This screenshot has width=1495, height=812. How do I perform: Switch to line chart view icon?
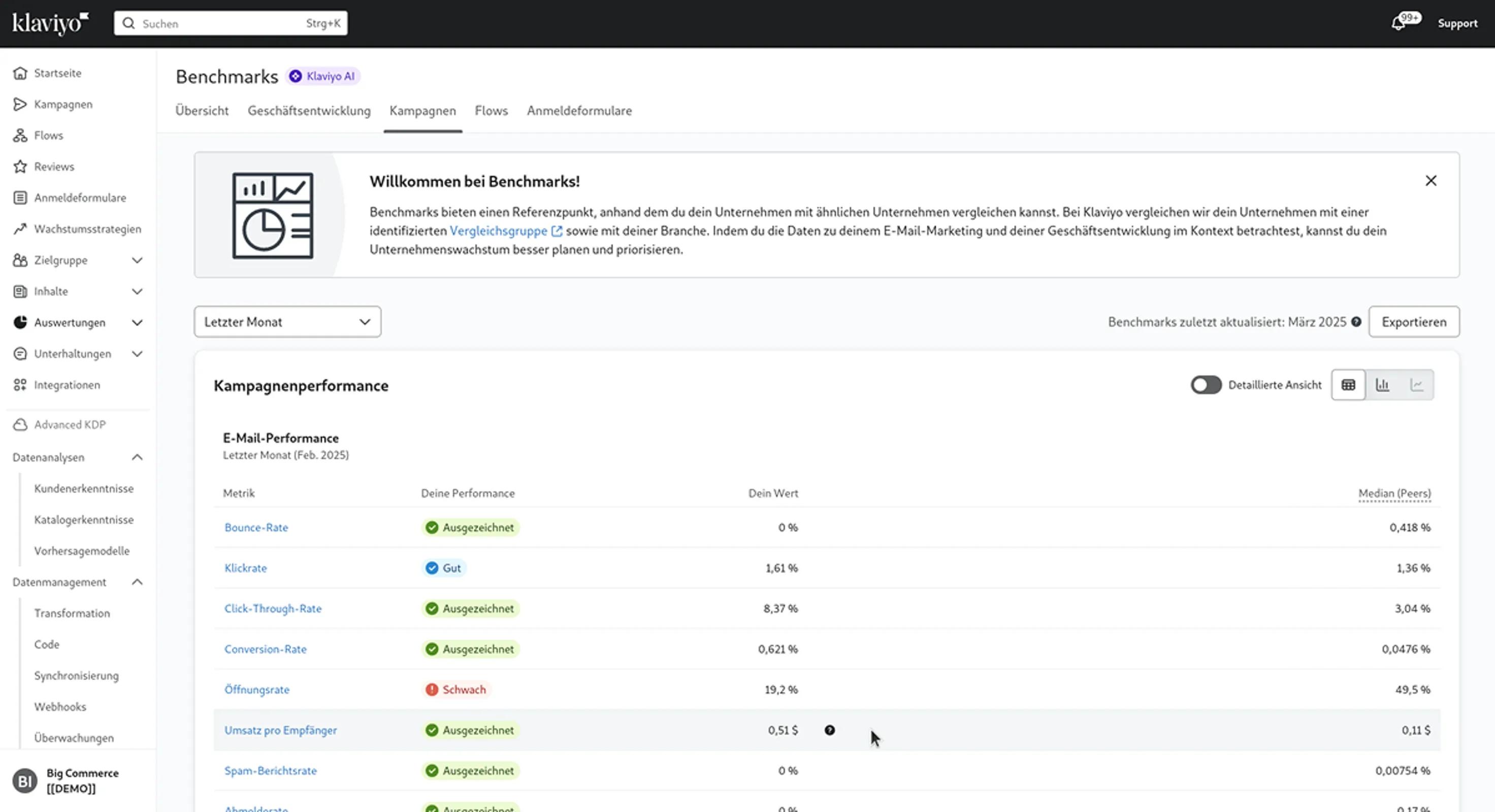pos(1417,385)
